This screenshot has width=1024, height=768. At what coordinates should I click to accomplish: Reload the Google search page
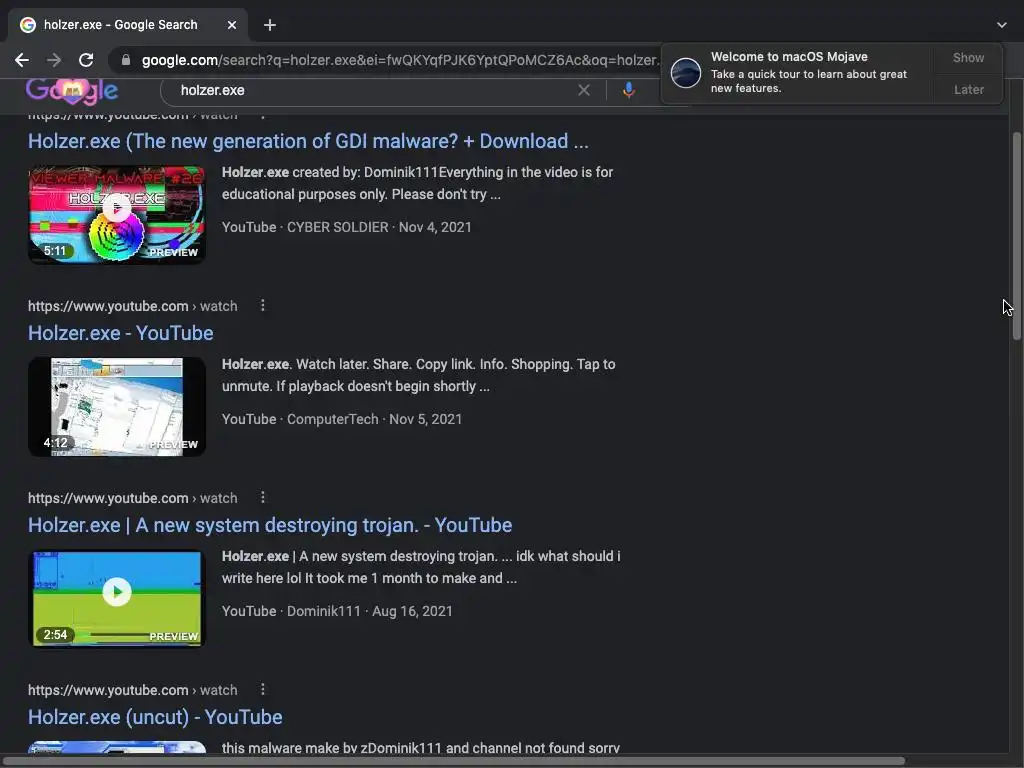(x=86, y=60)
